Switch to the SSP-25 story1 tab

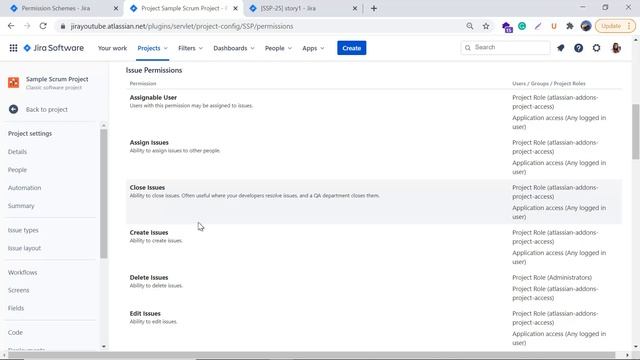point(288,8)
